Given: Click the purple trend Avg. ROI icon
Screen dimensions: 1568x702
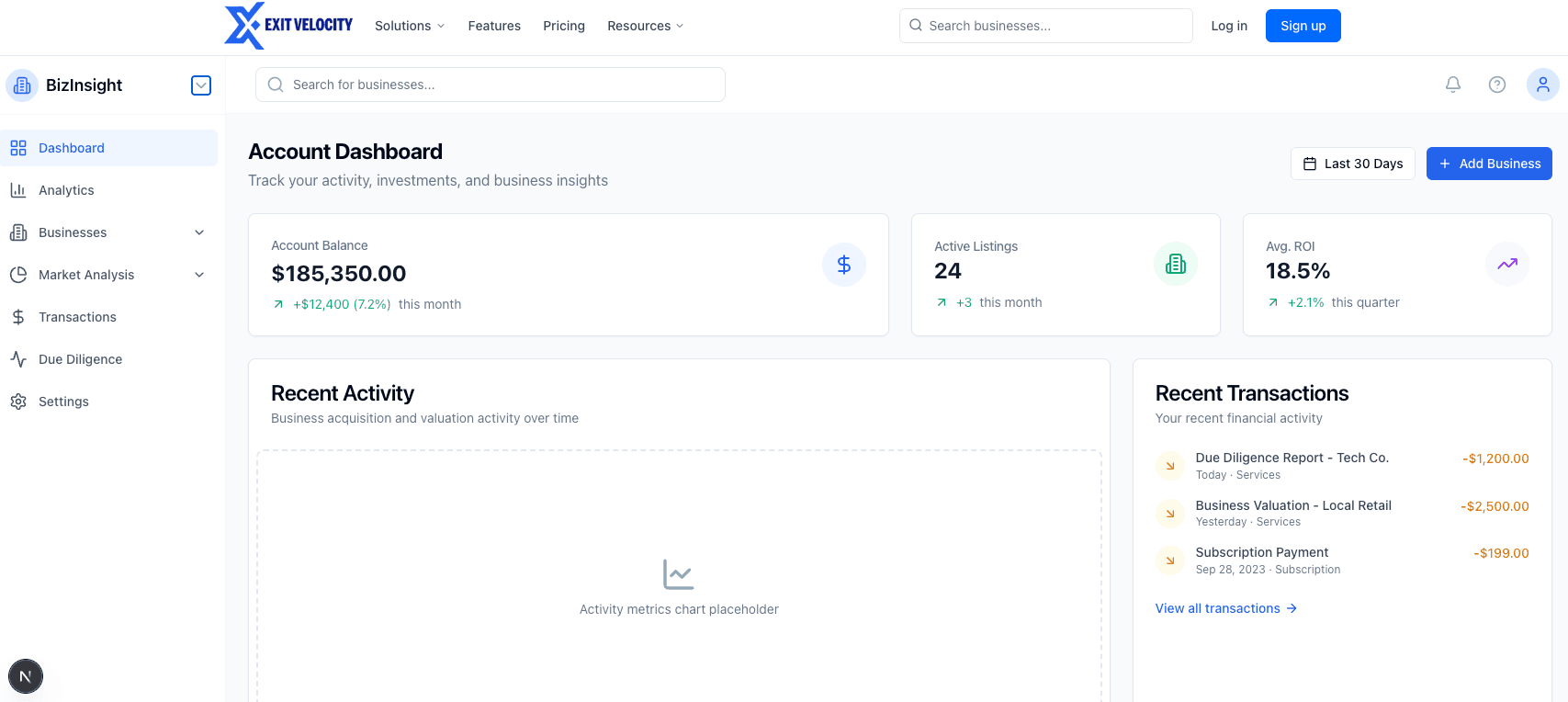Looking at the screenshot, I should pos(1506,265).
